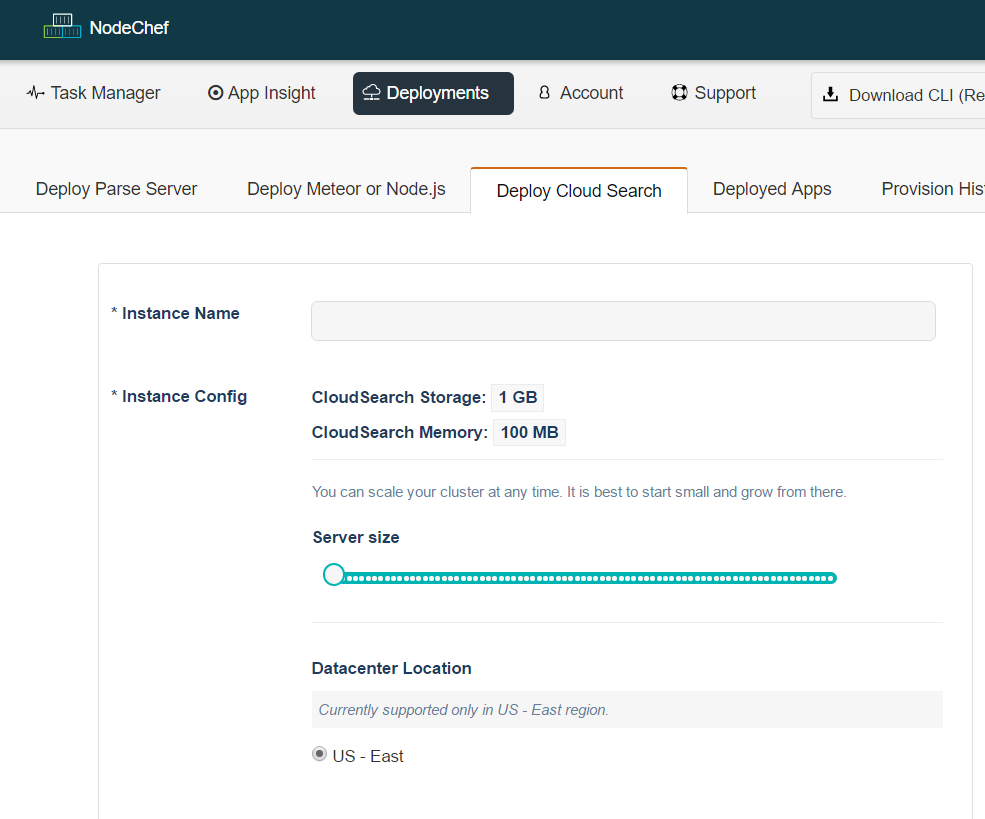Switch to Deploy Meteor or Node.js tab

tap(346, 189)
